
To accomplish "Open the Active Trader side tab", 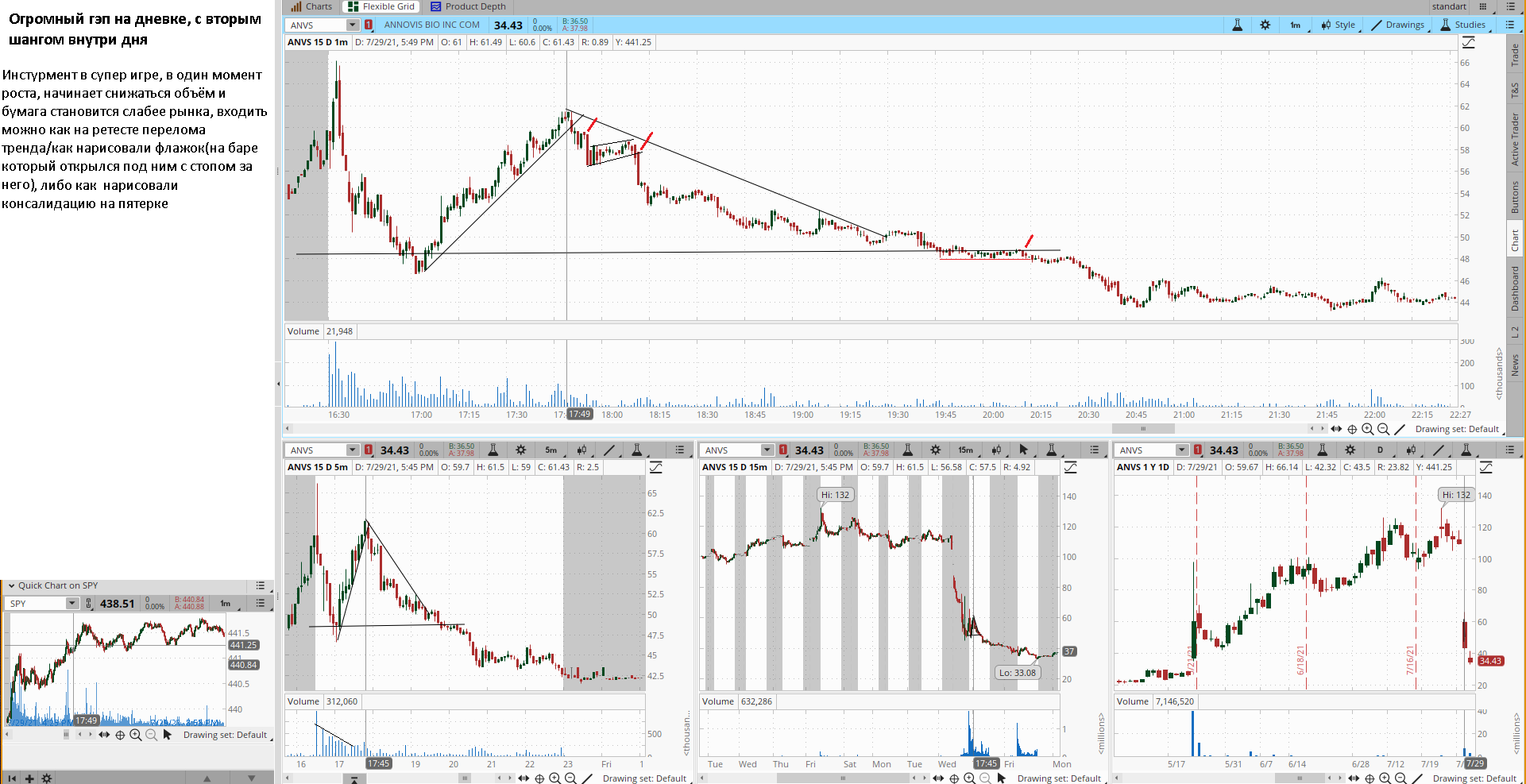I will (x=1516, y=139).
